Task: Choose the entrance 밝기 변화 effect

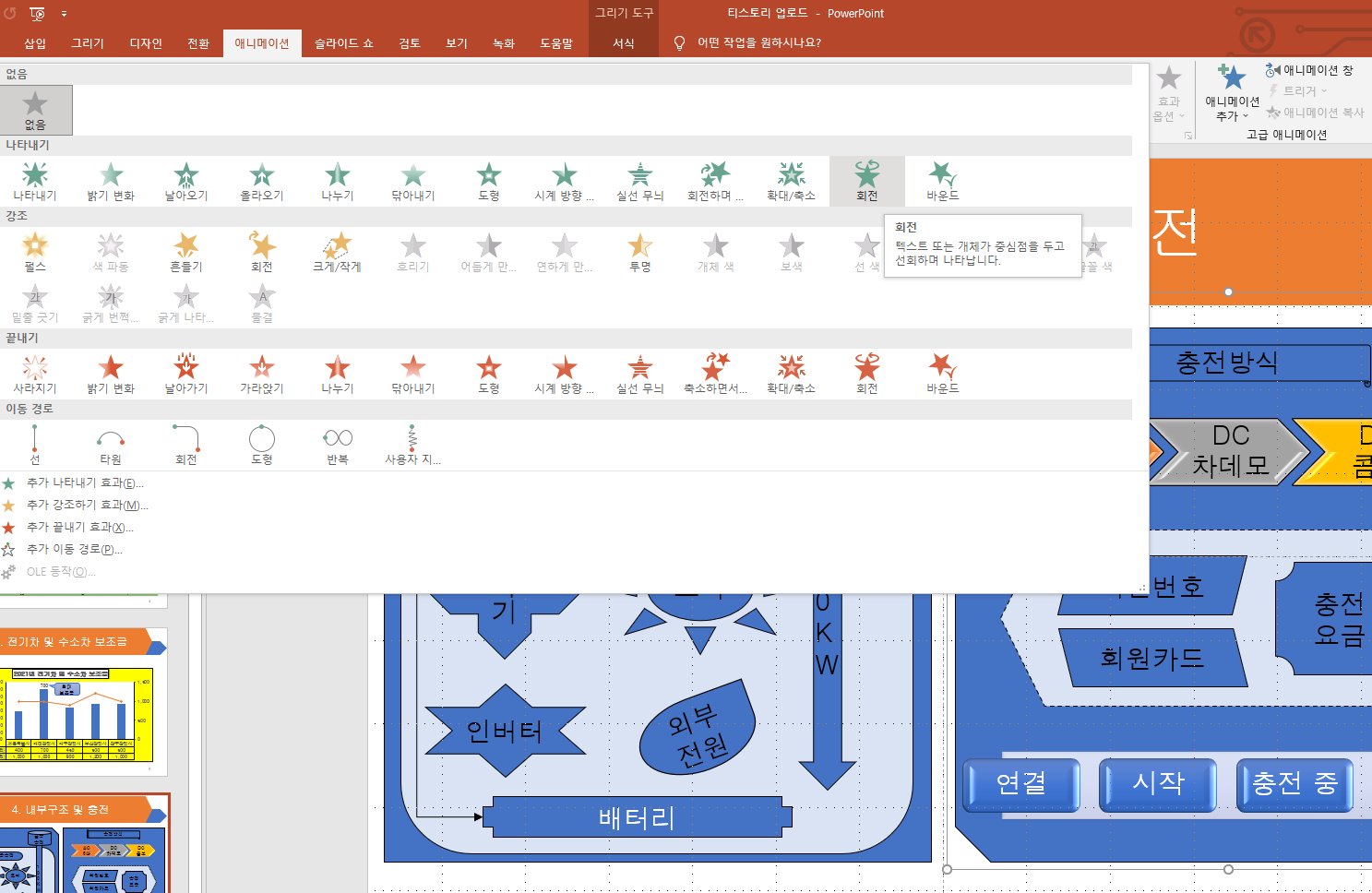Action: pyautogui.click(x=111, y=181)
